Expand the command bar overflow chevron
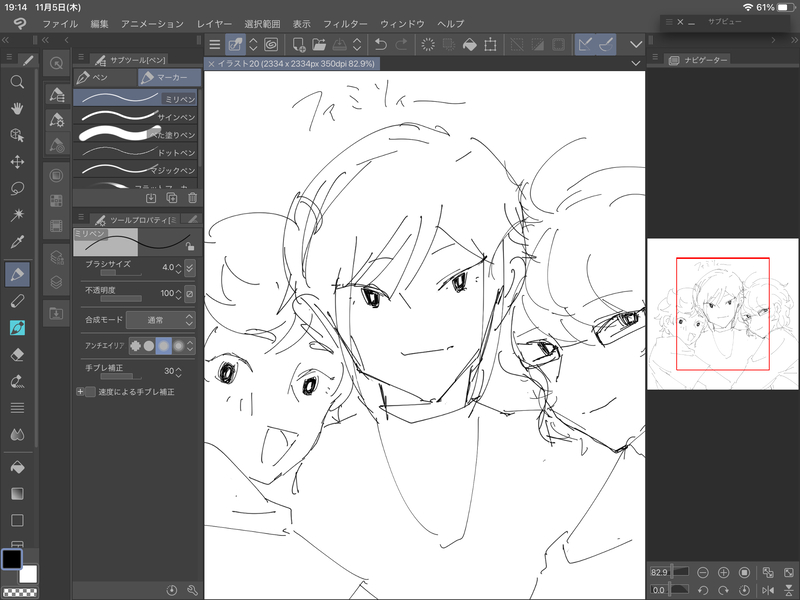Image resolution: width=800 pixels, height=600 pixels. 636,45
